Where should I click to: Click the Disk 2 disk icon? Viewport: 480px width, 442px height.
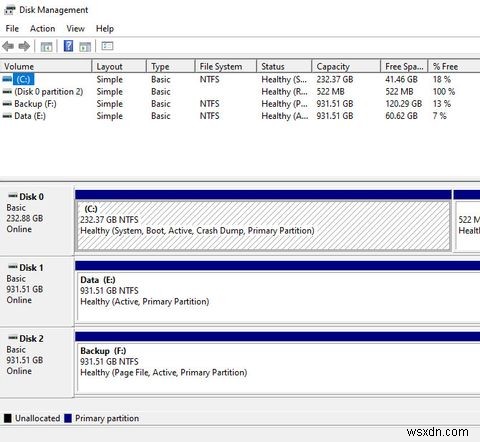pos(13,337)
